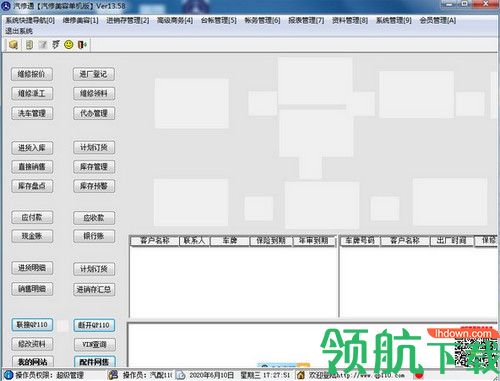Open the 报表管理[7] menu
Screen dimensions: 500x381
pyautogui.click(x=306, y=21)
